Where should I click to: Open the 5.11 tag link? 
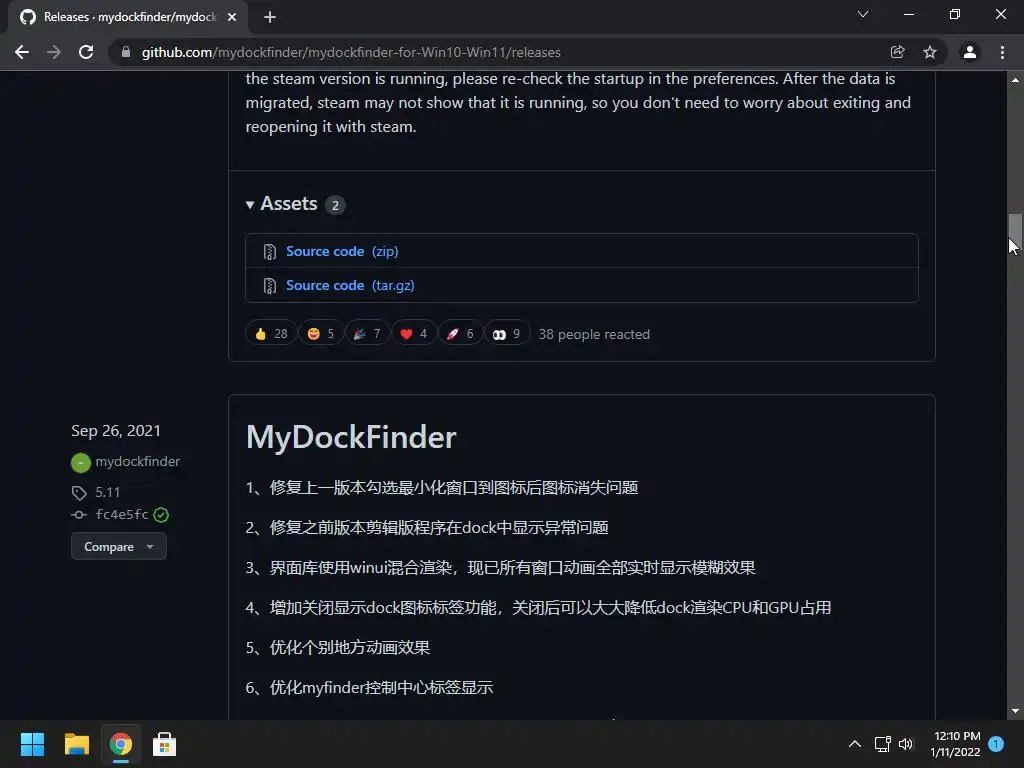(x=108, y=492)
